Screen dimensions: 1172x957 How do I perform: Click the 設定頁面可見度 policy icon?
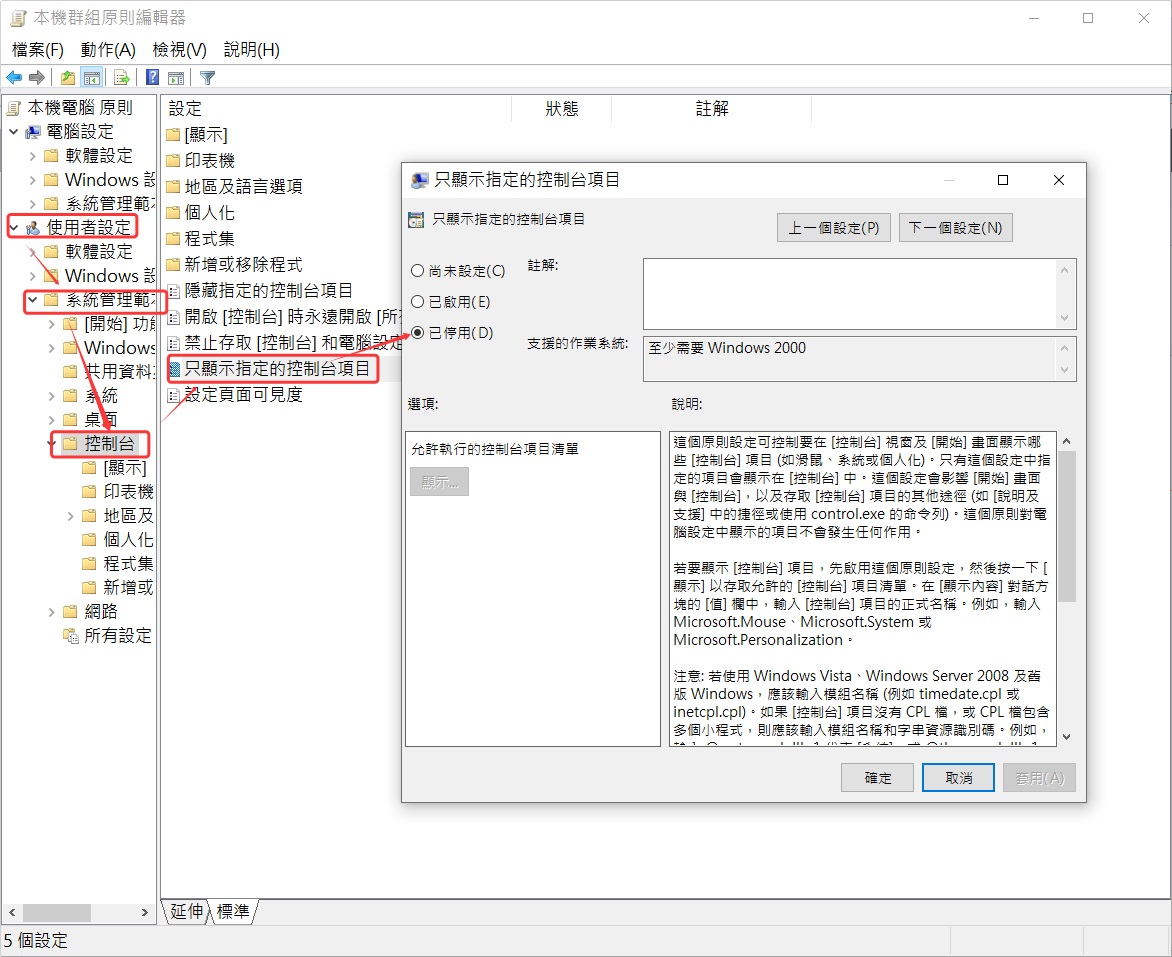[173, 395]
